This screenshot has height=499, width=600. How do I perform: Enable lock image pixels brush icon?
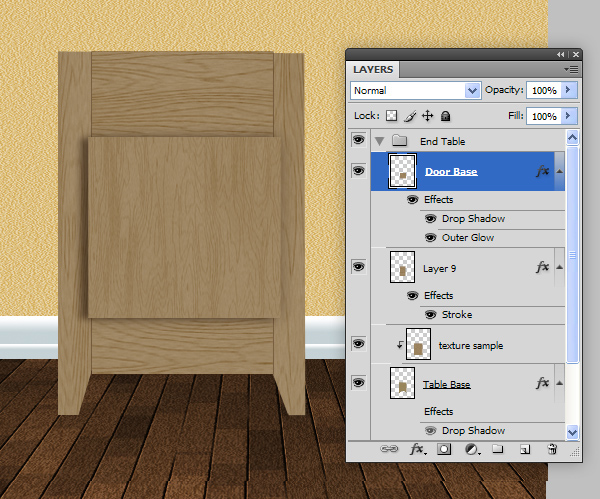410,116
